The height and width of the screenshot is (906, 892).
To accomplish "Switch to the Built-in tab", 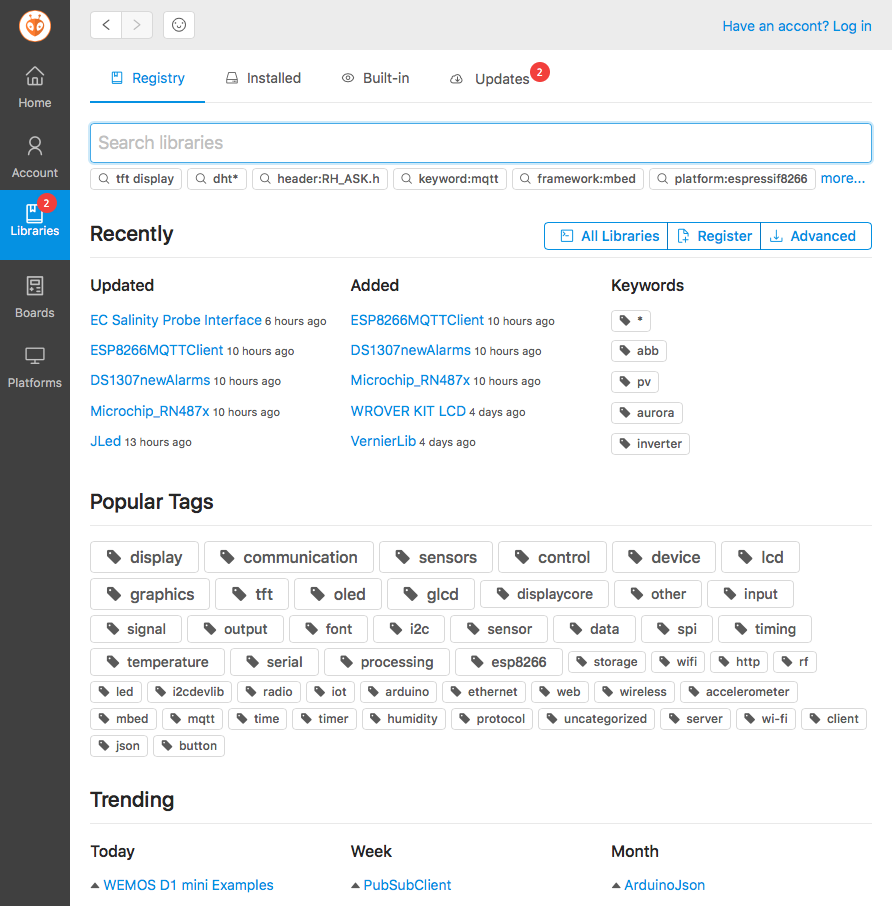I will [x=375, y=78].
